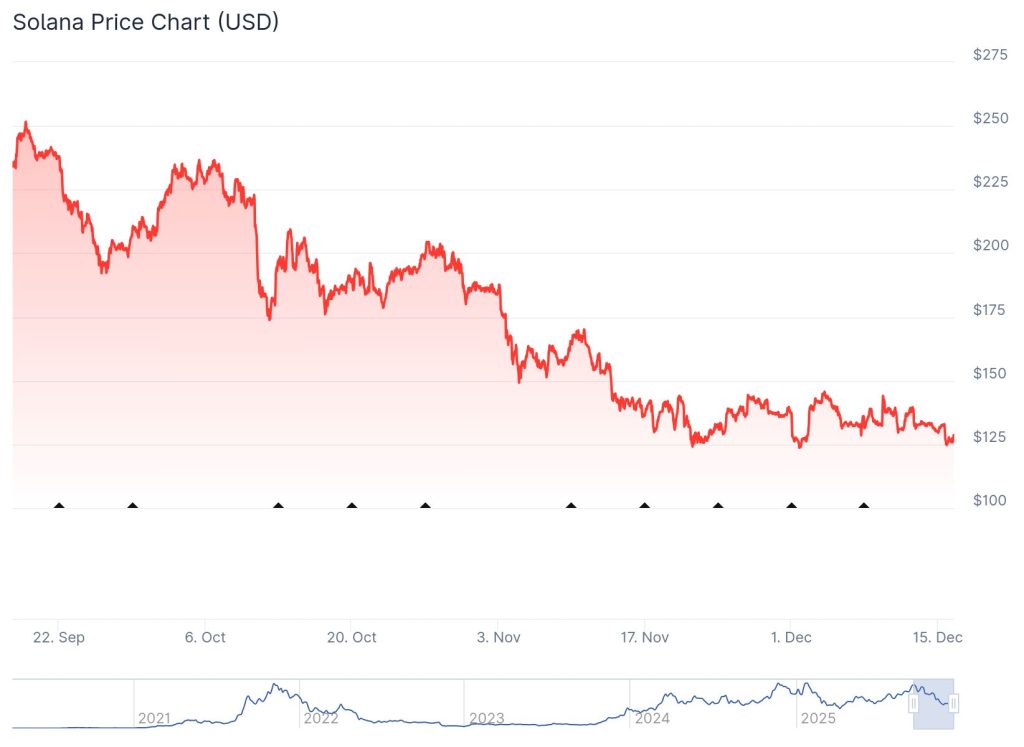Click the right handle of the range navigator
Image resolution: width=1024 pixels, height=747 pixels.
[x=954, y=704]
